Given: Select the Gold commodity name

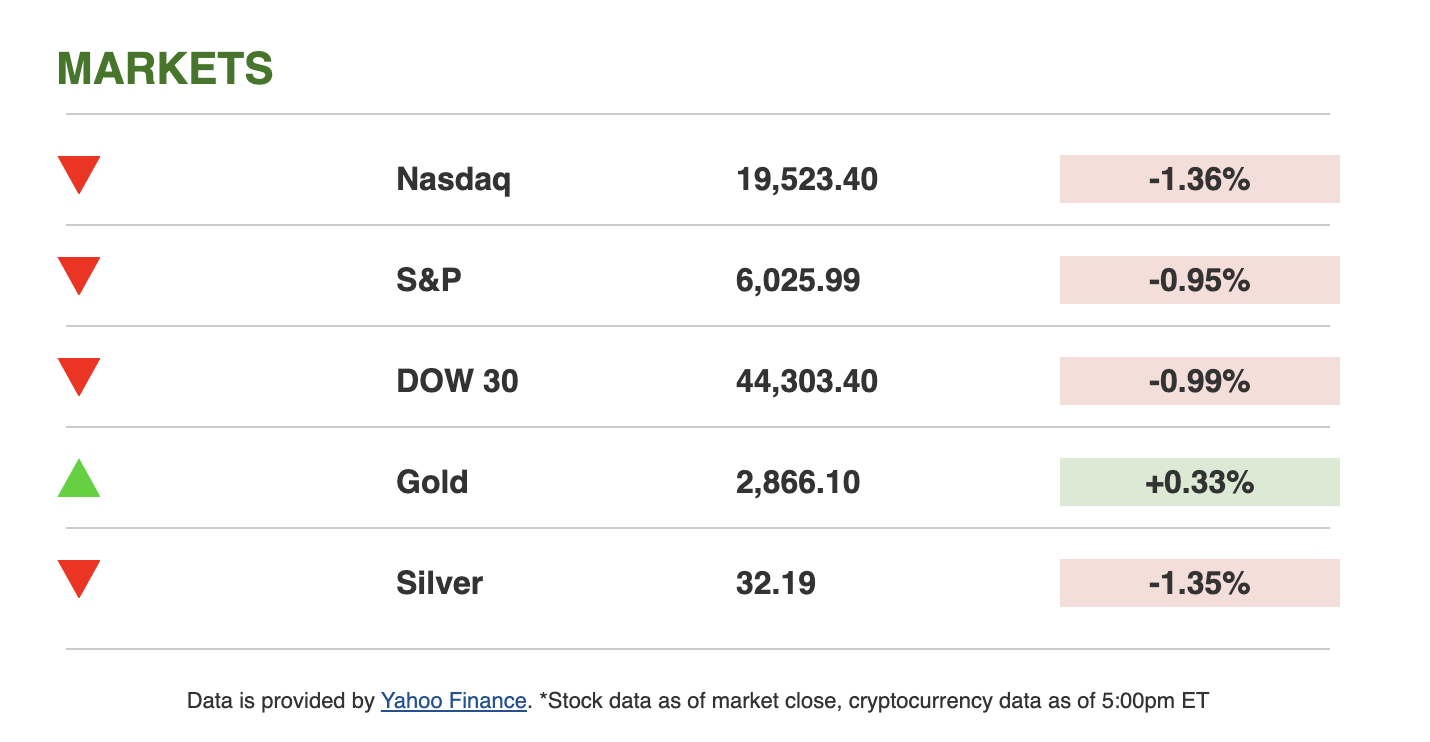Looking at the screenshot, I should [x=432, y=483].
